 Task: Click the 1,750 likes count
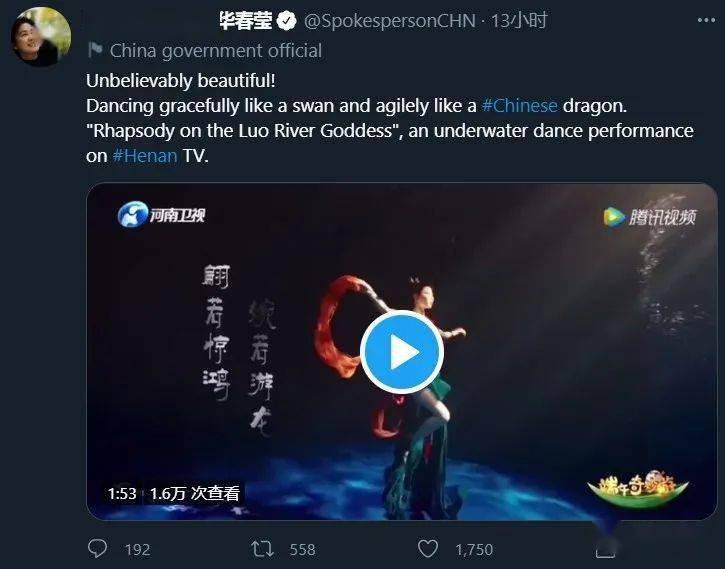(x=474, y=550)
